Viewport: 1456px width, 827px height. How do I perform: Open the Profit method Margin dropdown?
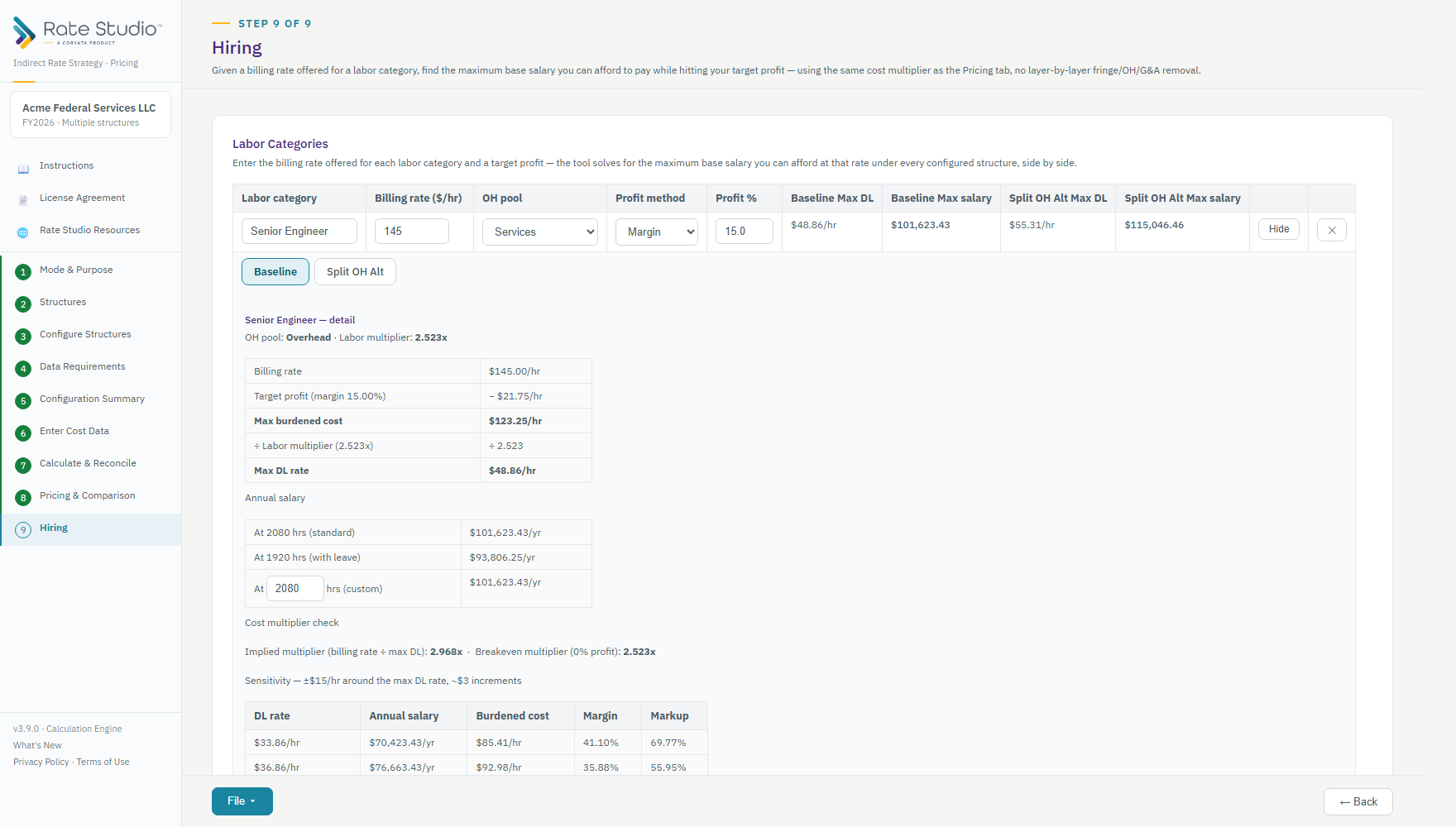point(657,232)
